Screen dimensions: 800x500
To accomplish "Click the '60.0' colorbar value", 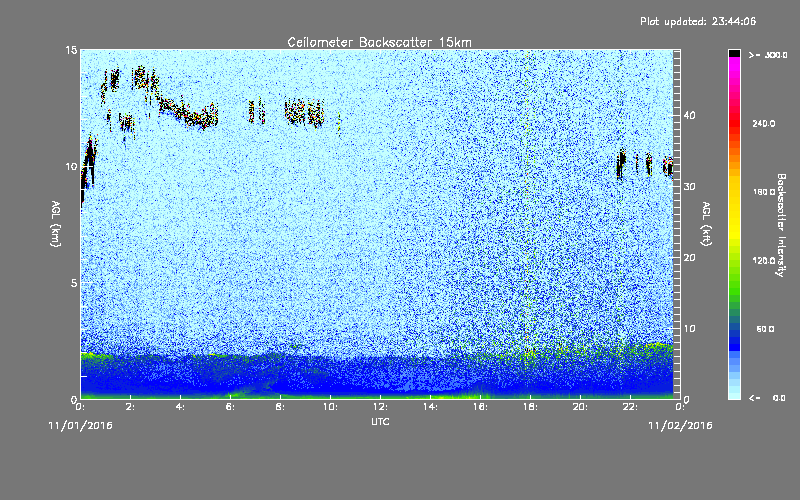I will point(765,329).
